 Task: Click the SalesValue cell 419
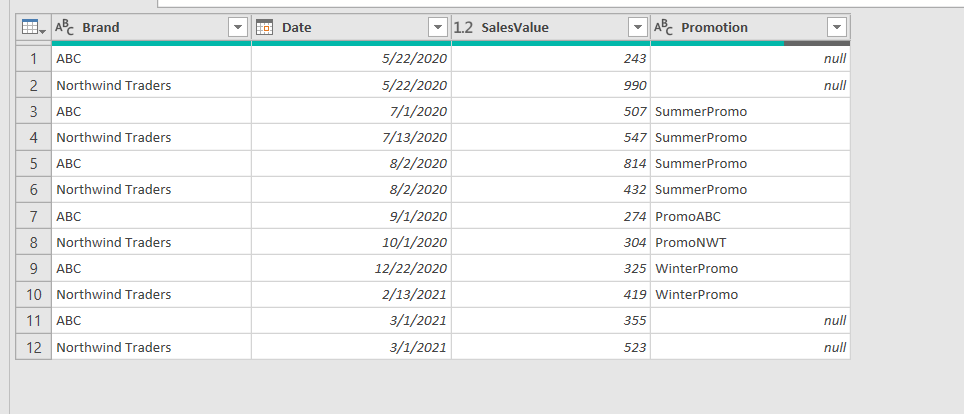[551, 295]
